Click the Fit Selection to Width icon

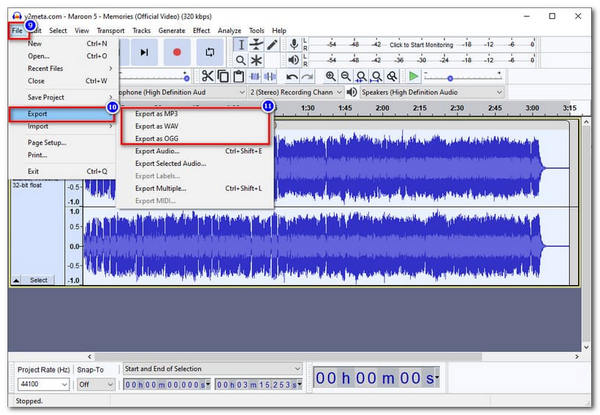(361, 76)
